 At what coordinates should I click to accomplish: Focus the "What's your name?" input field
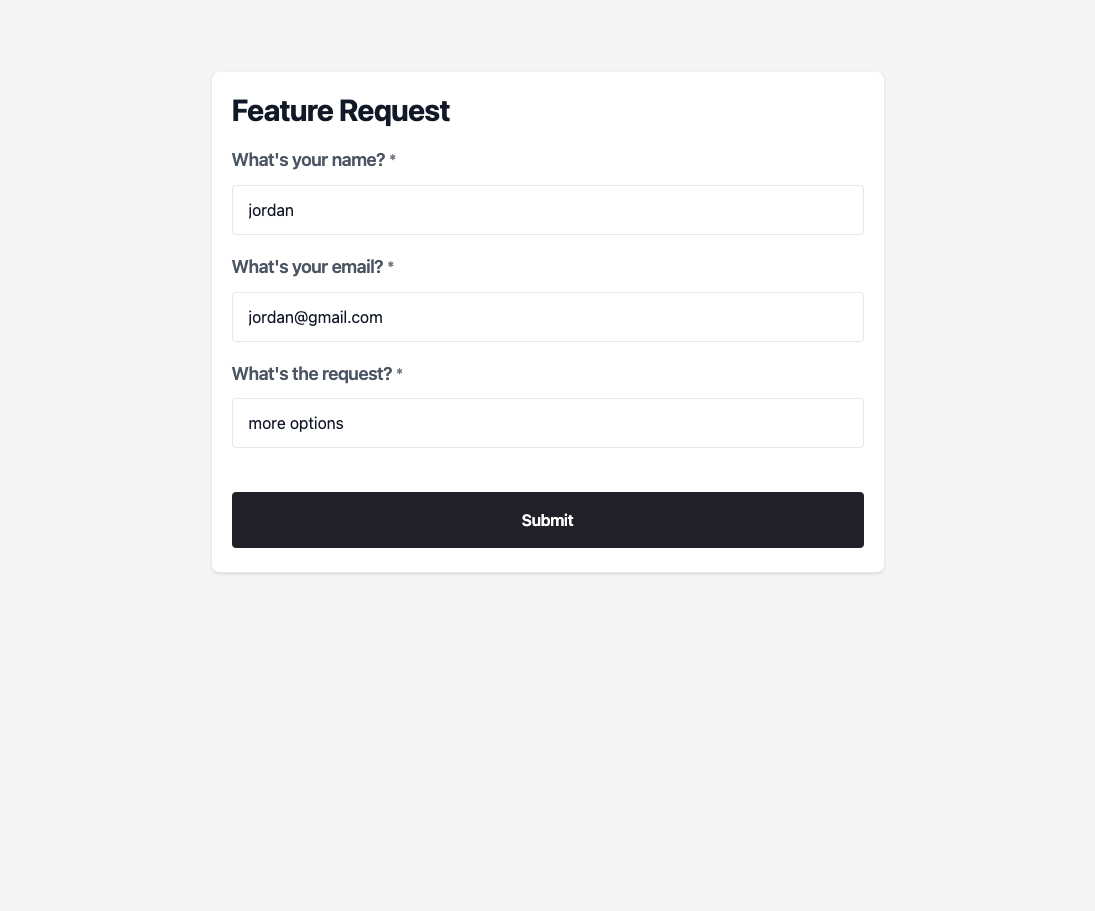[x=547, y=210]
